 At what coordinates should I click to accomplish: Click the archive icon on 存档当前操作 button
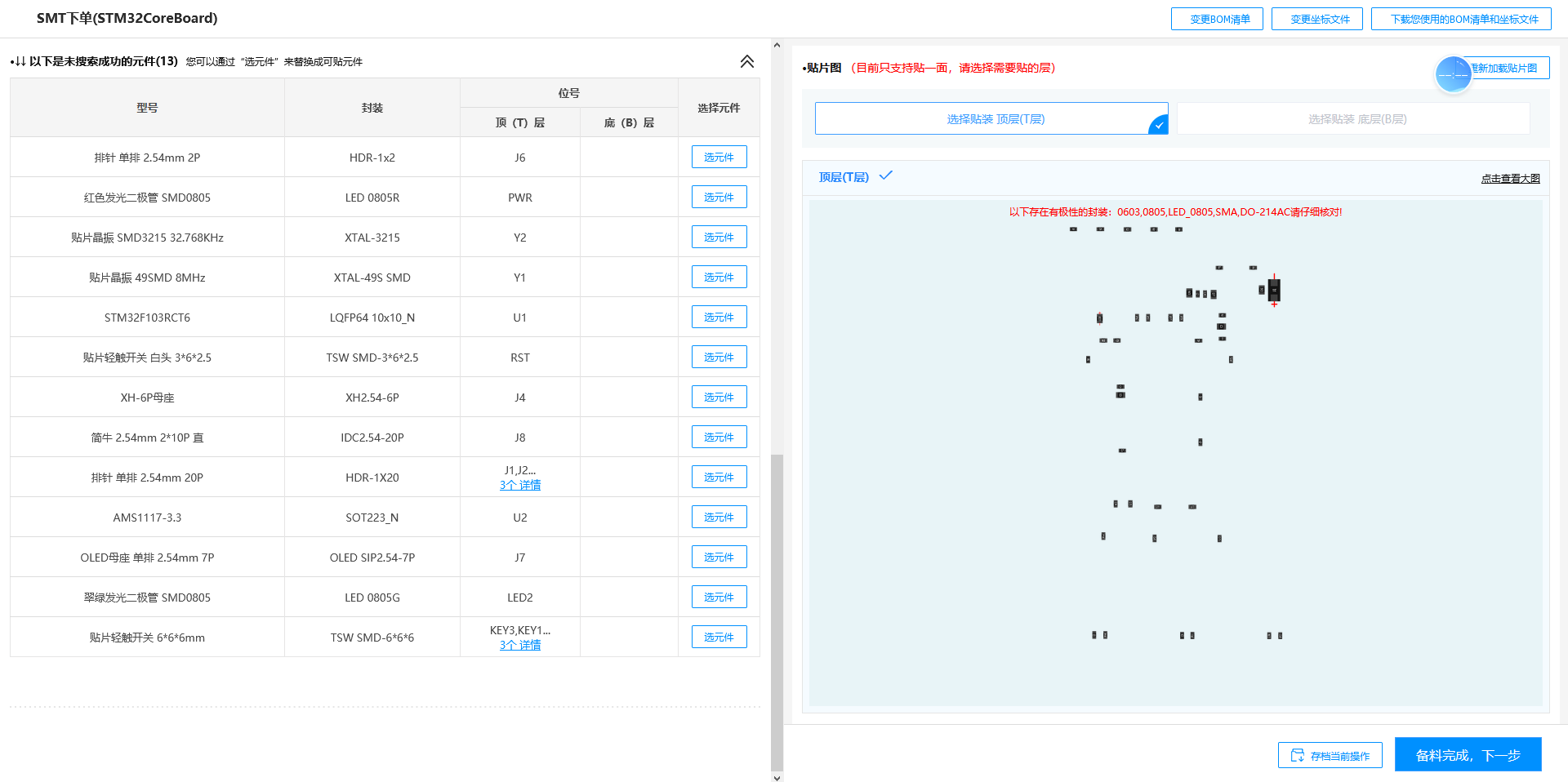click(1297, 755)
